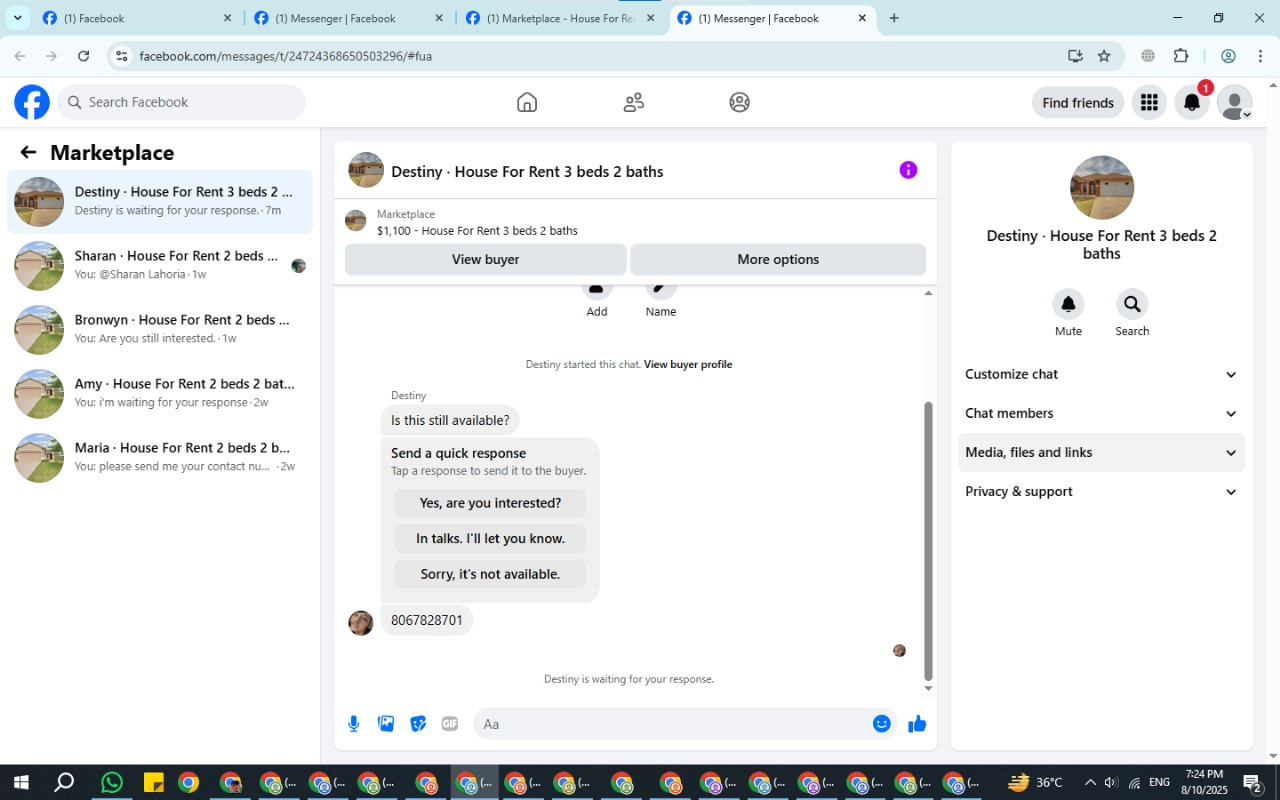Open Chrome tab search dropdown
This screenshot has width=1280, height=800.
coord(17,18)
